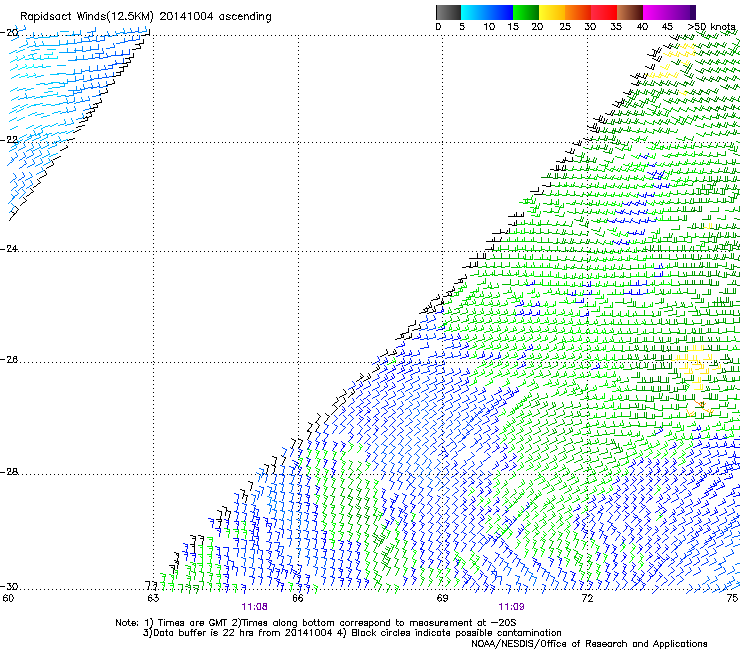Click the -20 latitude axis label
The image size is (740, 650).
point(9,33)
